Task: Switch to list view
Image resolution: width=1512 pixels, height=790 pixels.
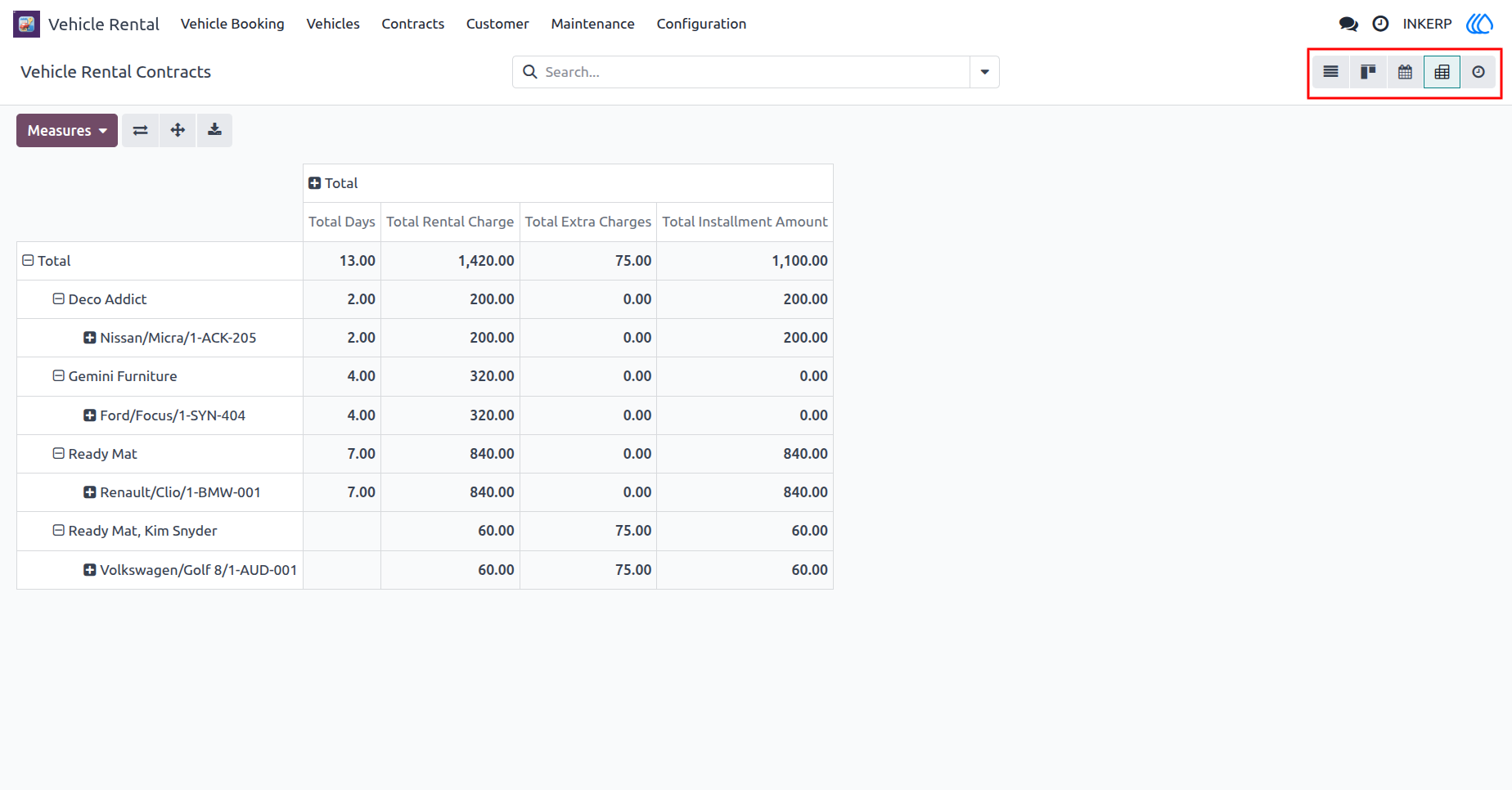Action: click(x=1331, y=72)
